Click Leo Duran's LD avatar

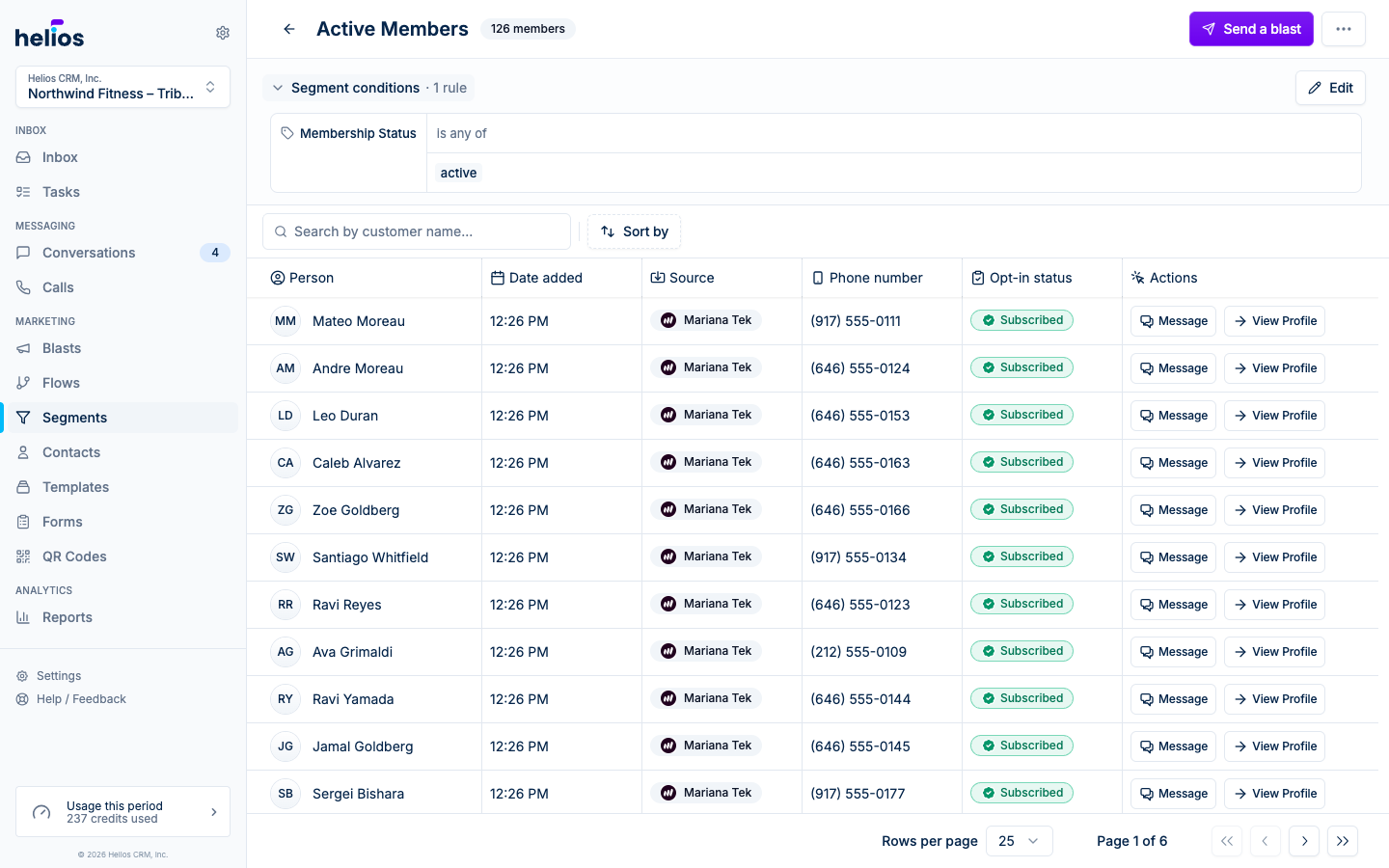point(286,416)
